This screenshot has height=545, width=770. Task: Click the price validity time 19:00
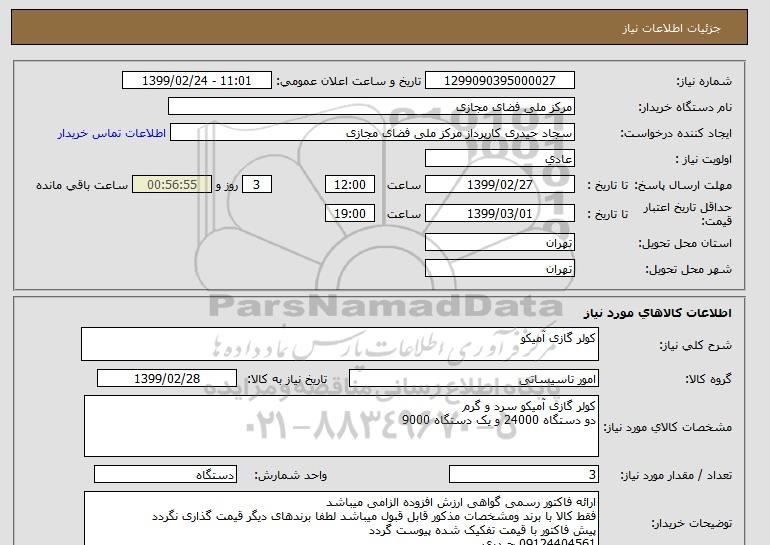click(x=350, y=214)
